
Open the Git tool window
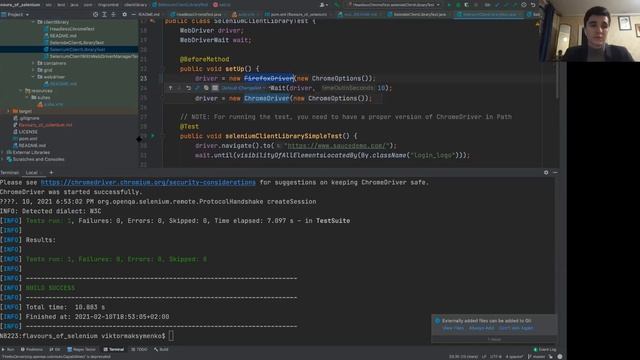tap(55, 349)
